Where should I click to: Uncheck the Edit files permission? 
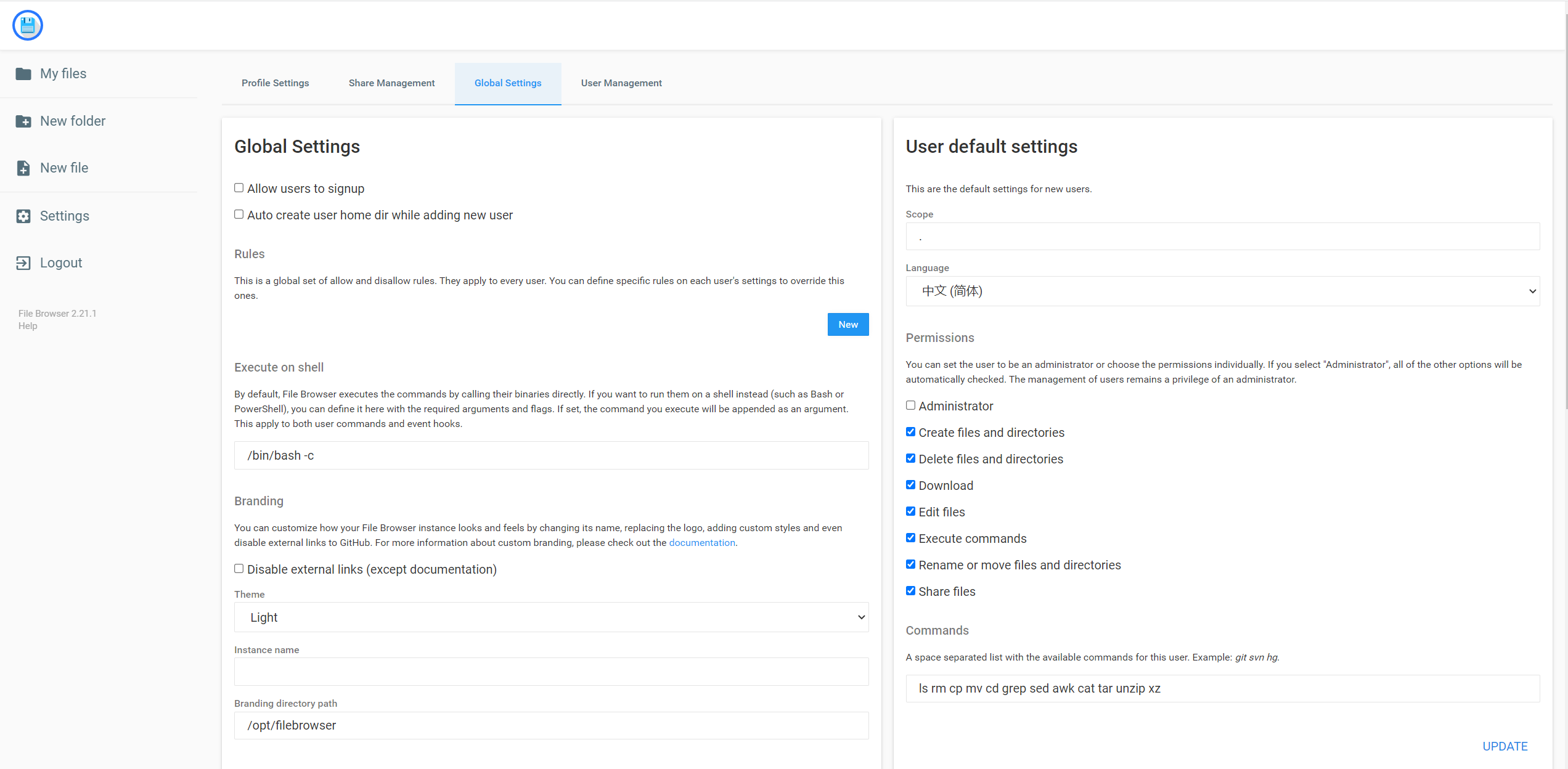click(910, 511)
